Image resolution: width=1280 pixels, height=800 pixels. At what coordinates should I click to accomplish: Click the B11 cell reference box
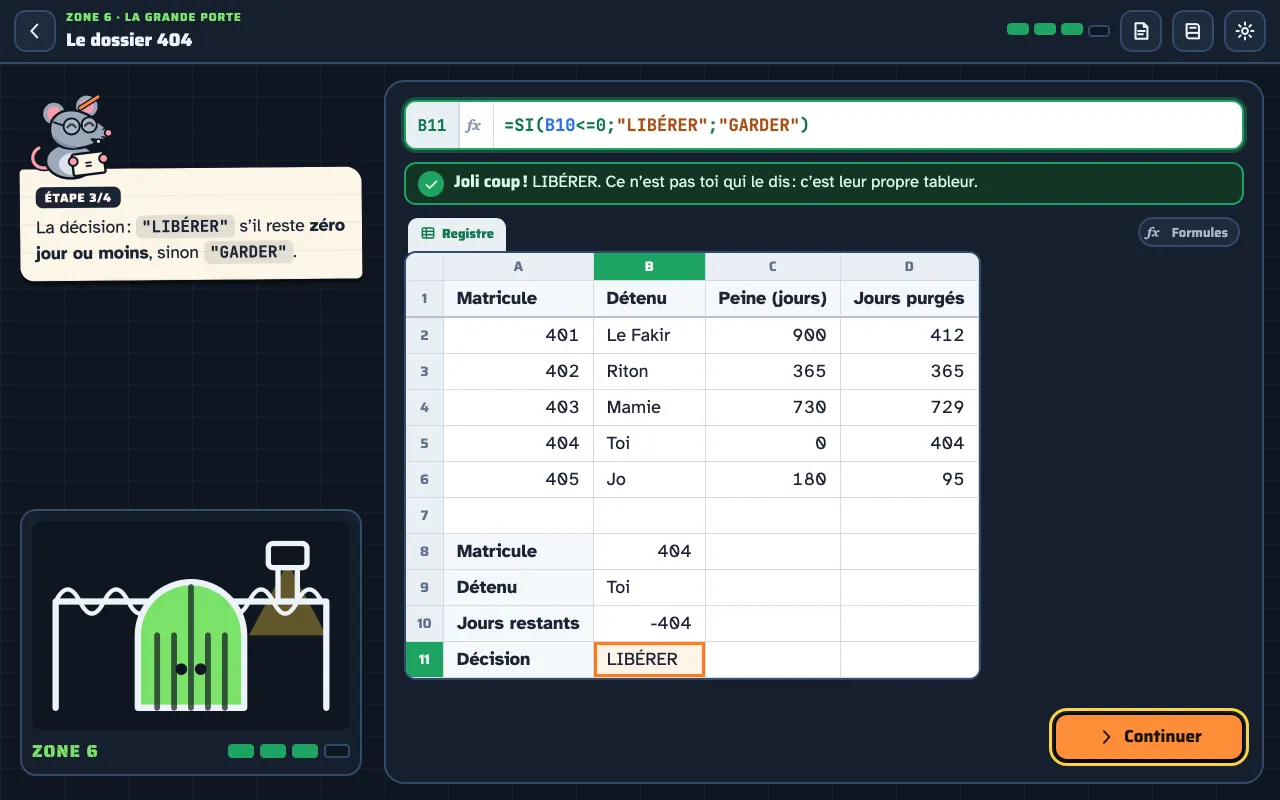pyautogui.click(x=432, y=125)
